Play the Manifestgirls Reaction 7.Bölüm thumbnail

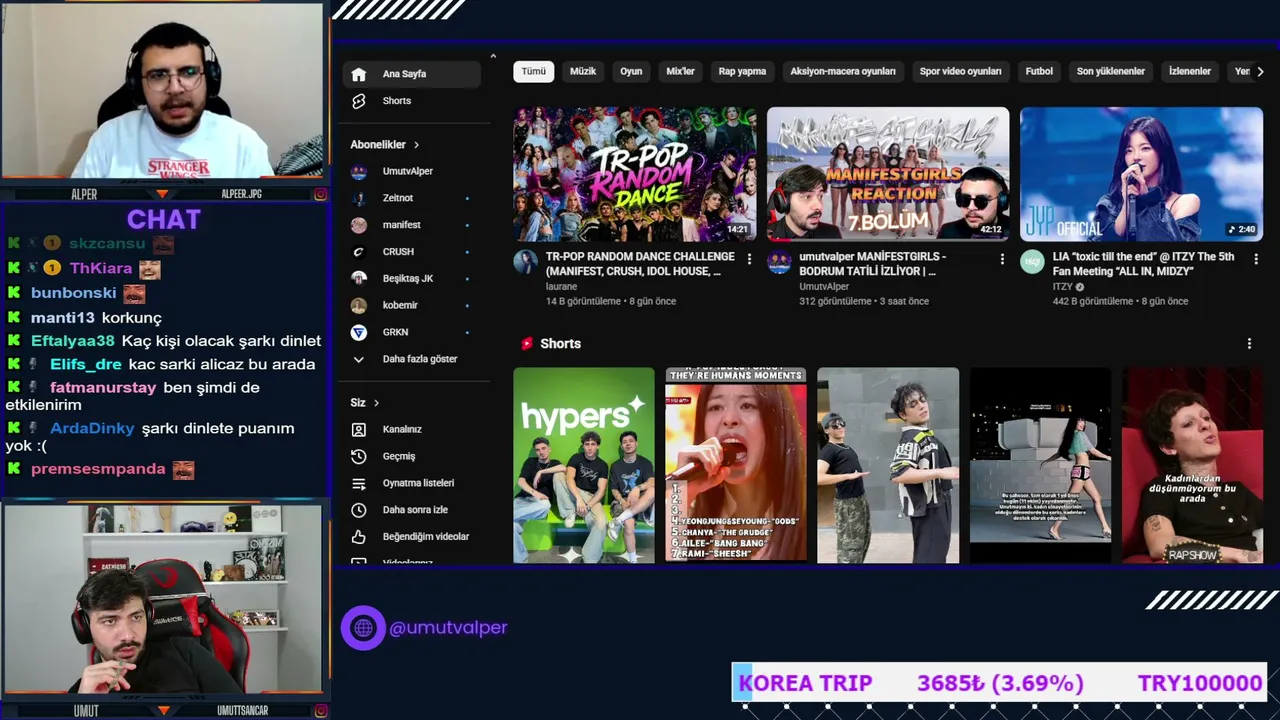[x=888, y=175]
